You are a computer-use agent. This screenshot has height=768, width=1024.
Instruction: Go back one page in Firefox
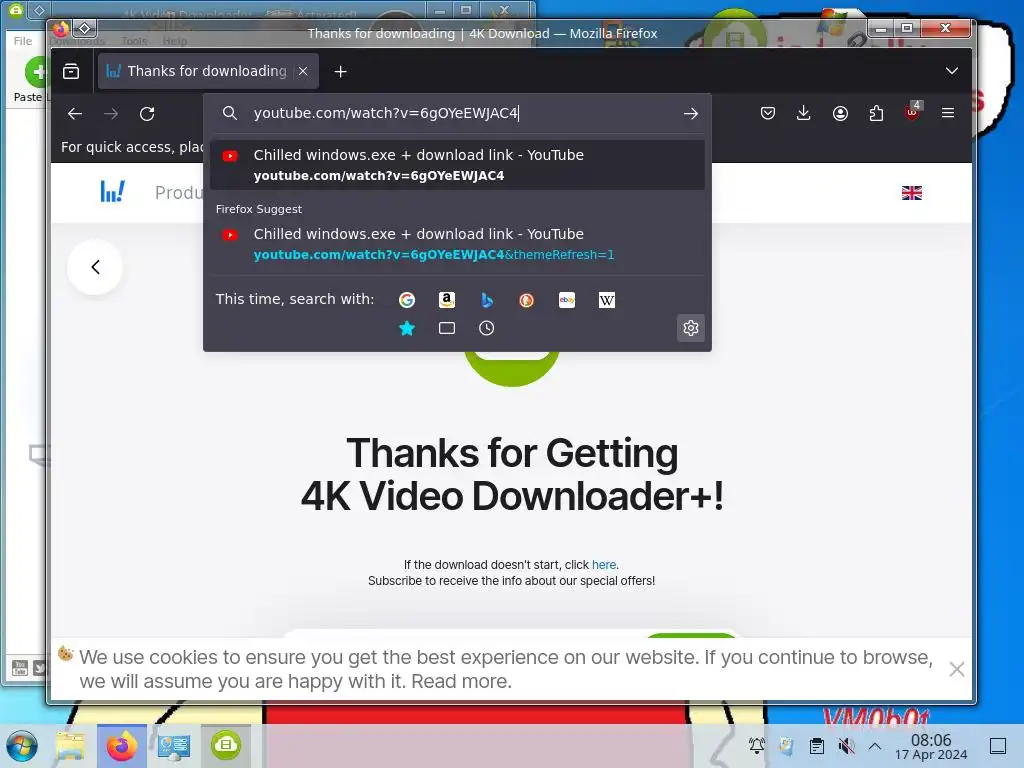point(75,114)
